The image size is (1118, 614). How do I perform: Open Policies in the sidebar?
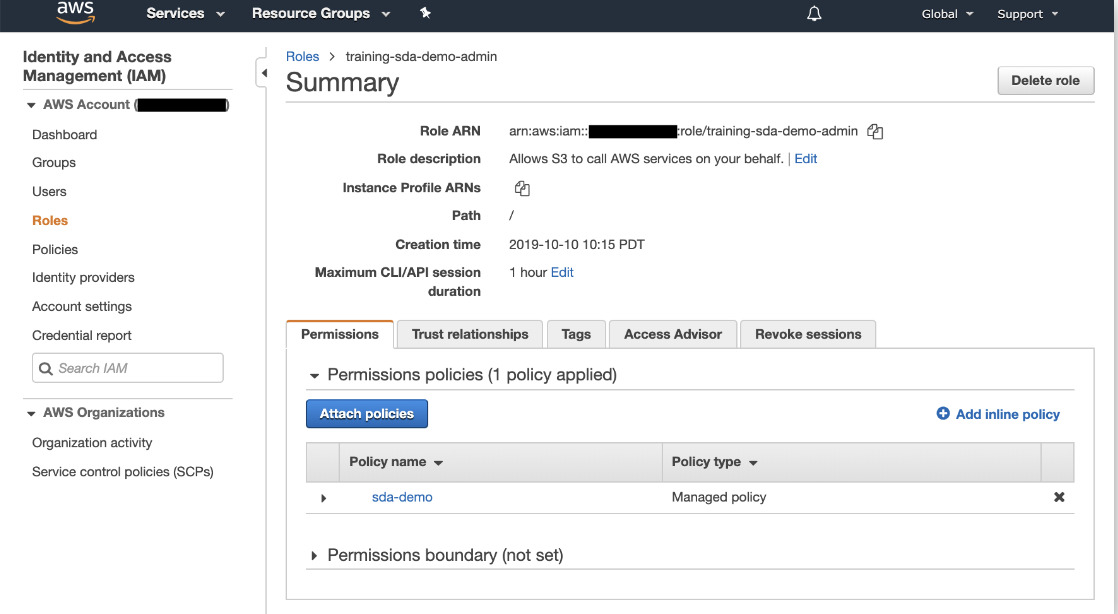point(55,250)
